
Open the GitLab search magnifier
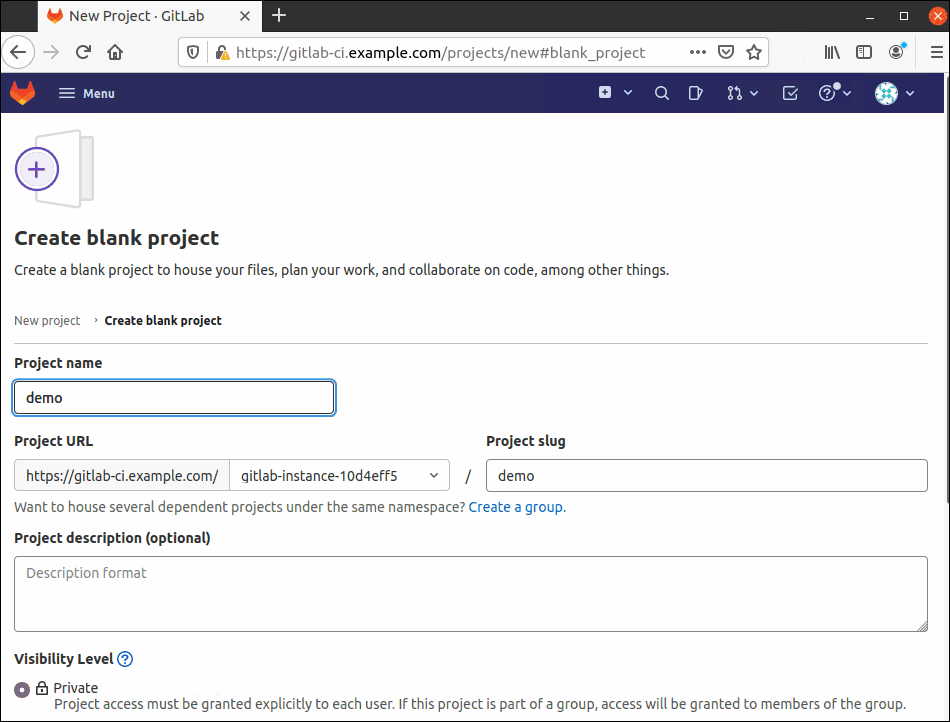point(662,93)
